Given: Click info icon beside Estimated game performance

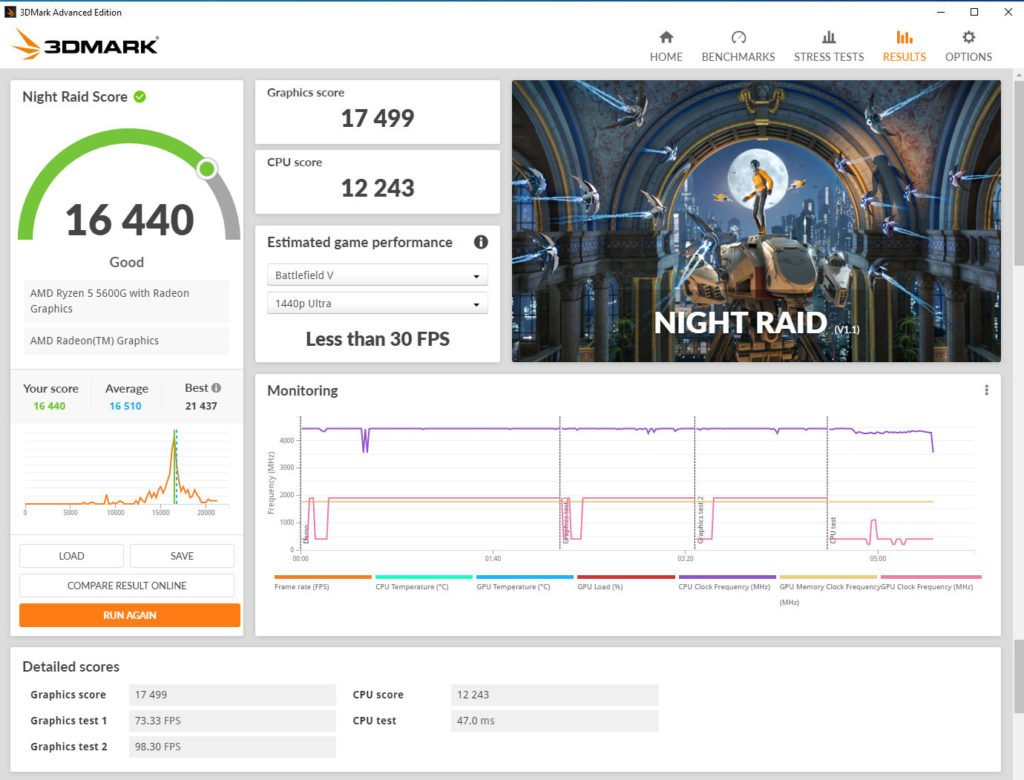Looking at the screenshot, I should [480, 242].
